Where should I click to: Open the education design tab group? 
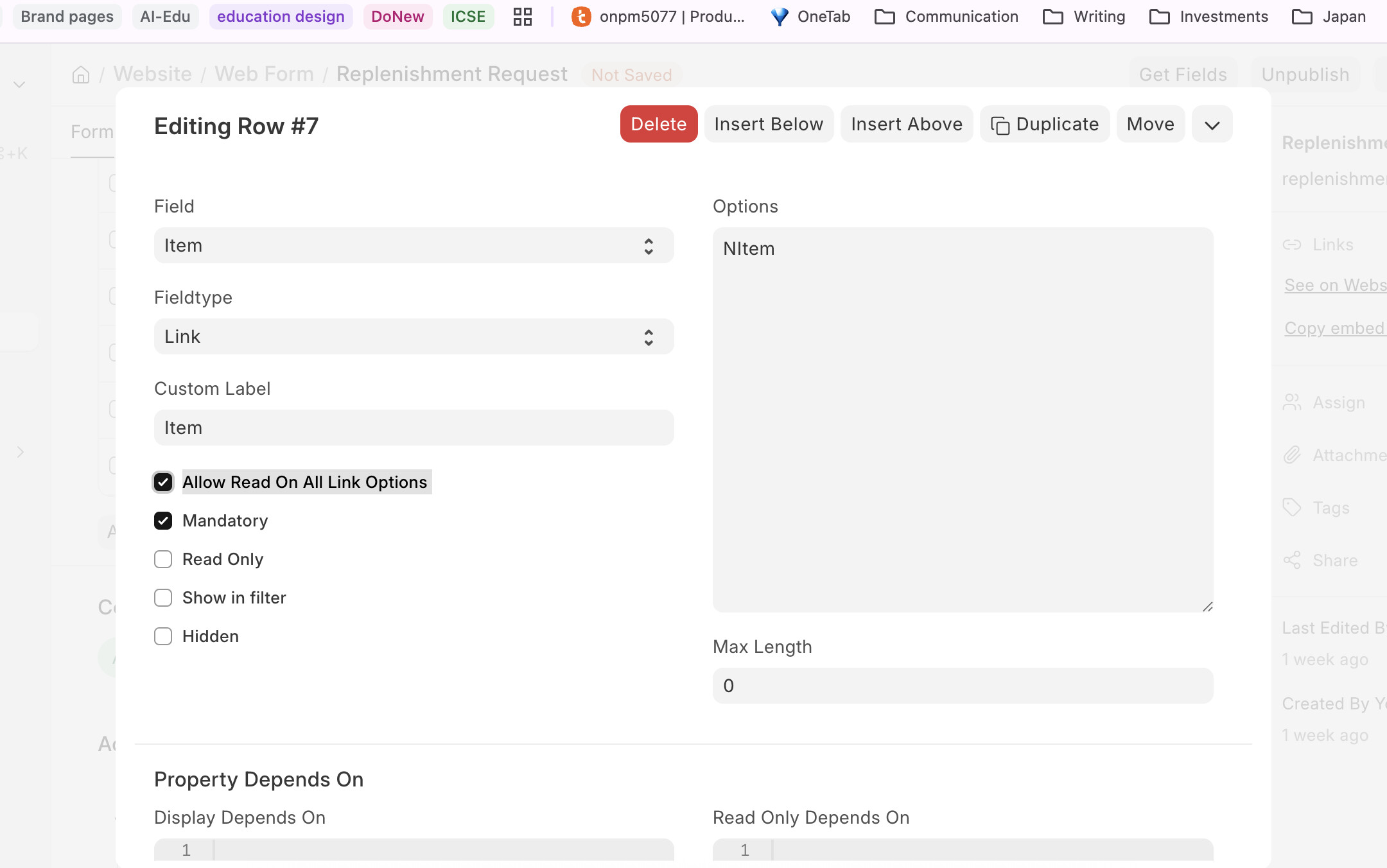point(281,17)
